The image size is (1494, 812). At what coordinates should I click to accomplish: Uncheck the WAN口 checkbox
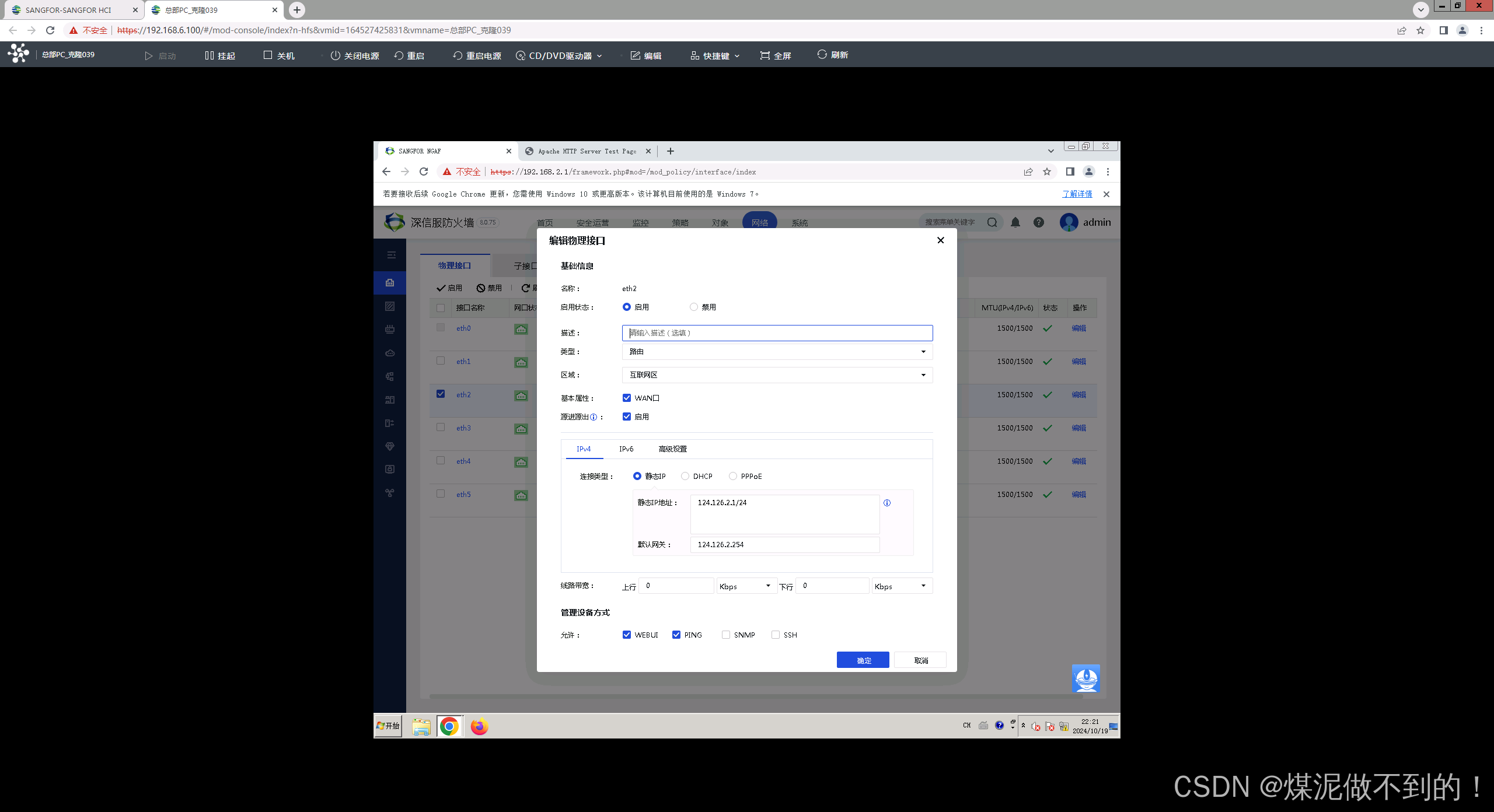click(x=627, y=398)
